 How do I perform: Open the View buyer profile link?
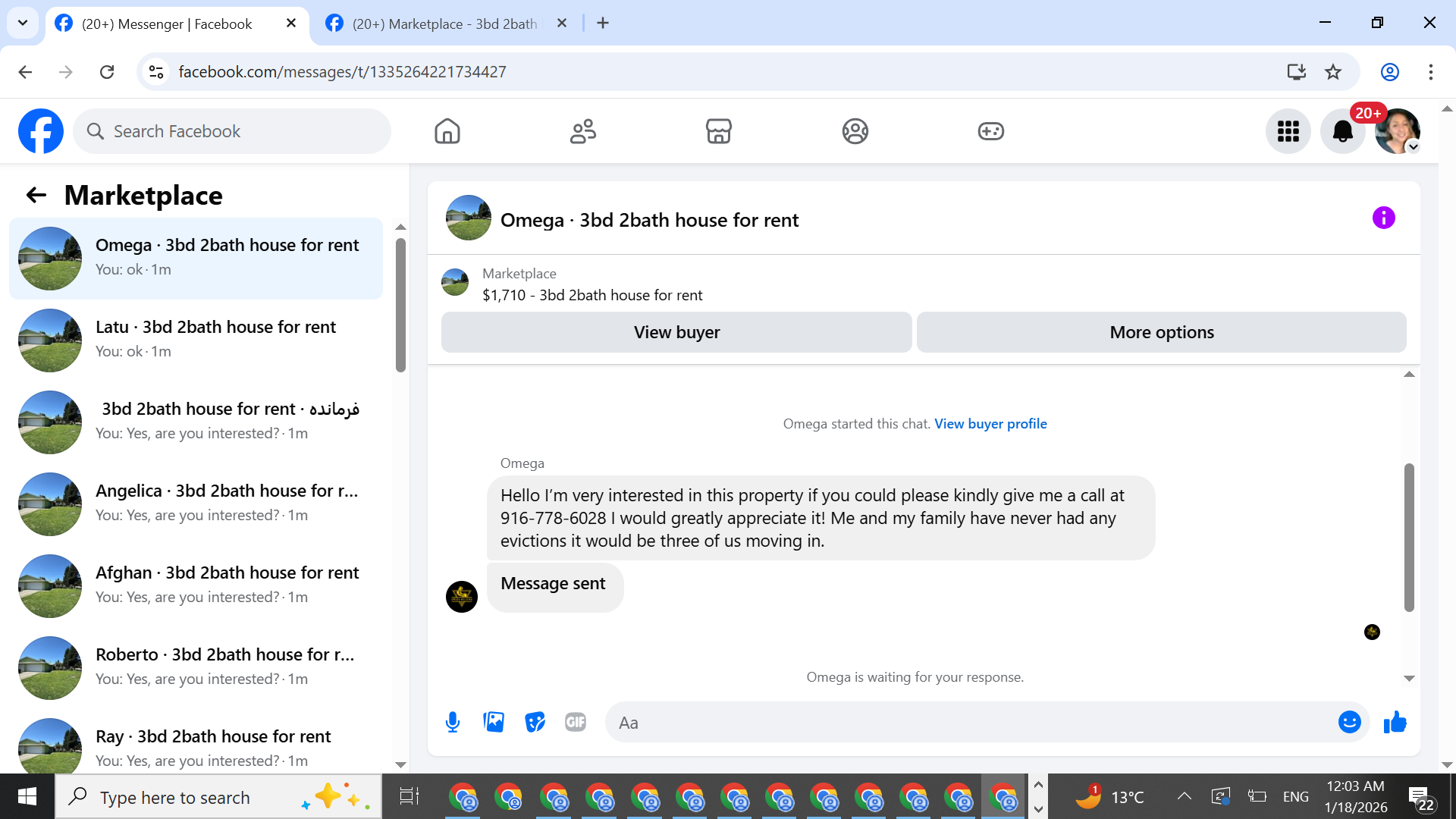pos(990,424)
